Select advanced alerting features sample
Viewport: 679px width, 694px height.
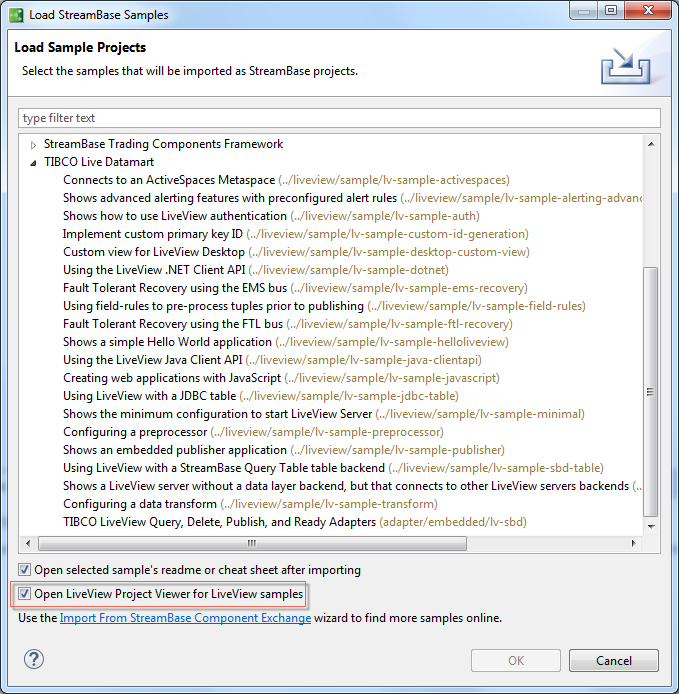[352, 198]
